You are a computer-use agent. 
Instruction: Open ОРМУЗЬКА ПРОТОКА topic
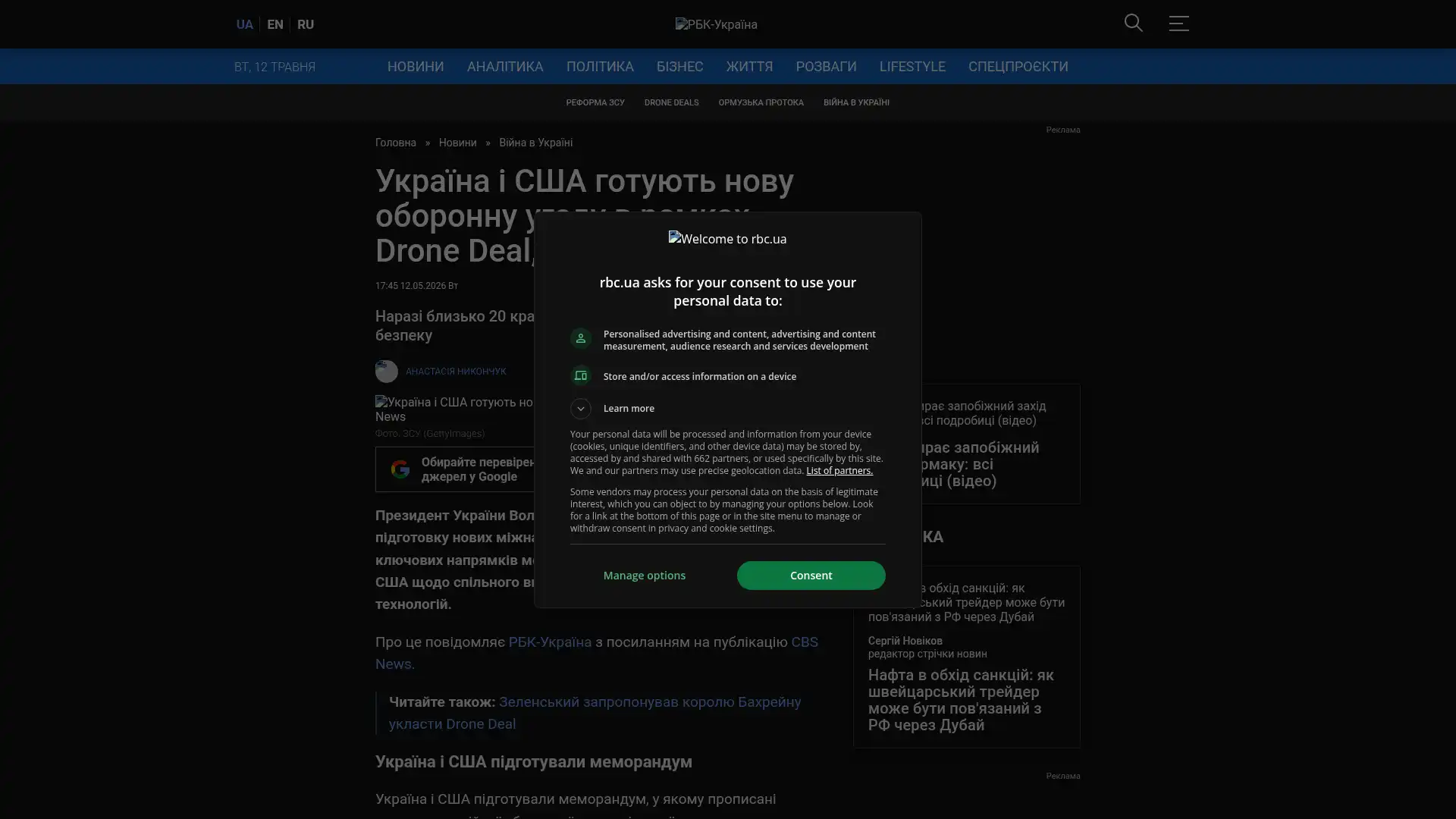[761, 102]
